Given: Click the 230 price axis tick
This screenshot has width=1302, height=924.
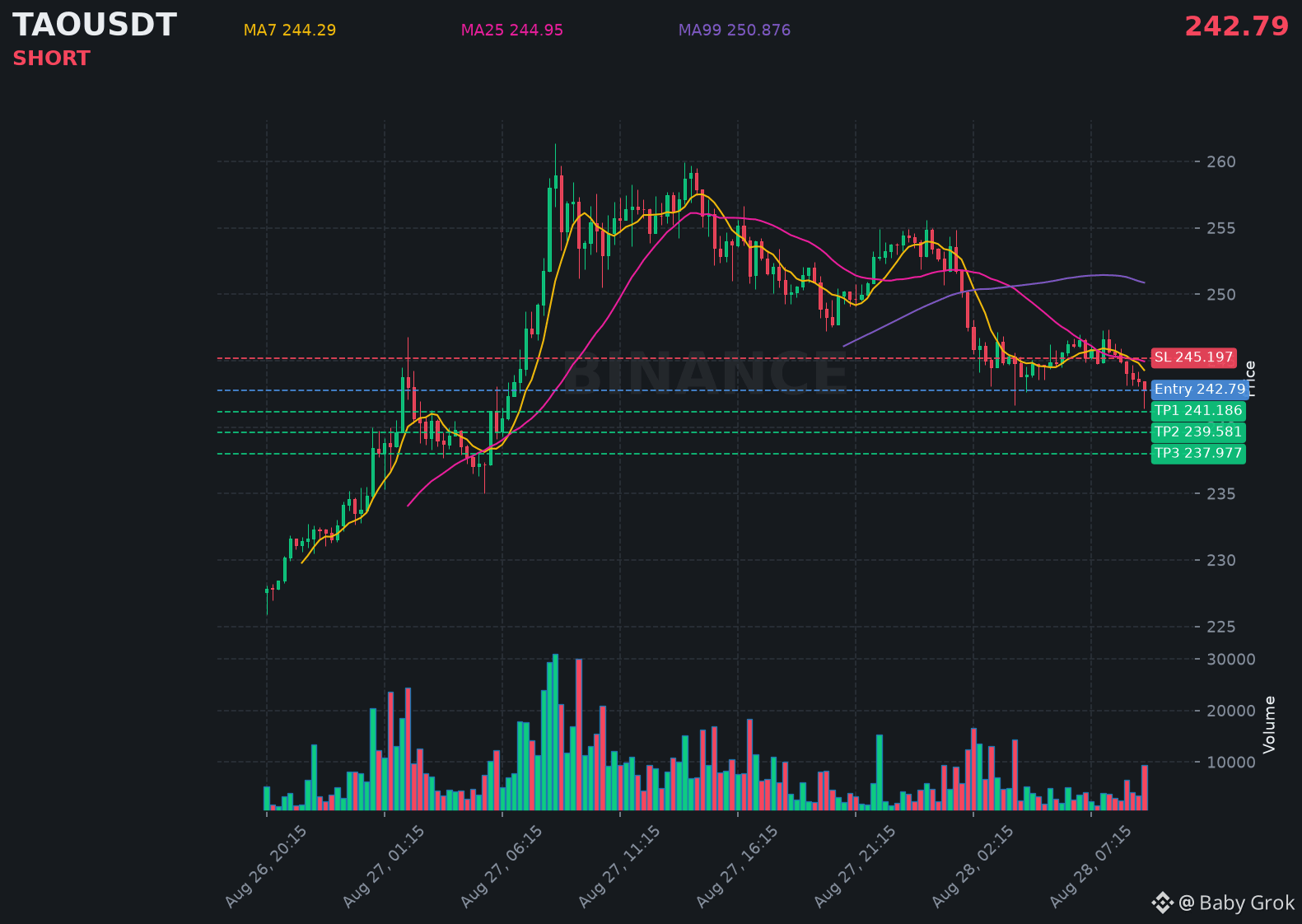Looking at the screenshot, I should click(1221, 561).
